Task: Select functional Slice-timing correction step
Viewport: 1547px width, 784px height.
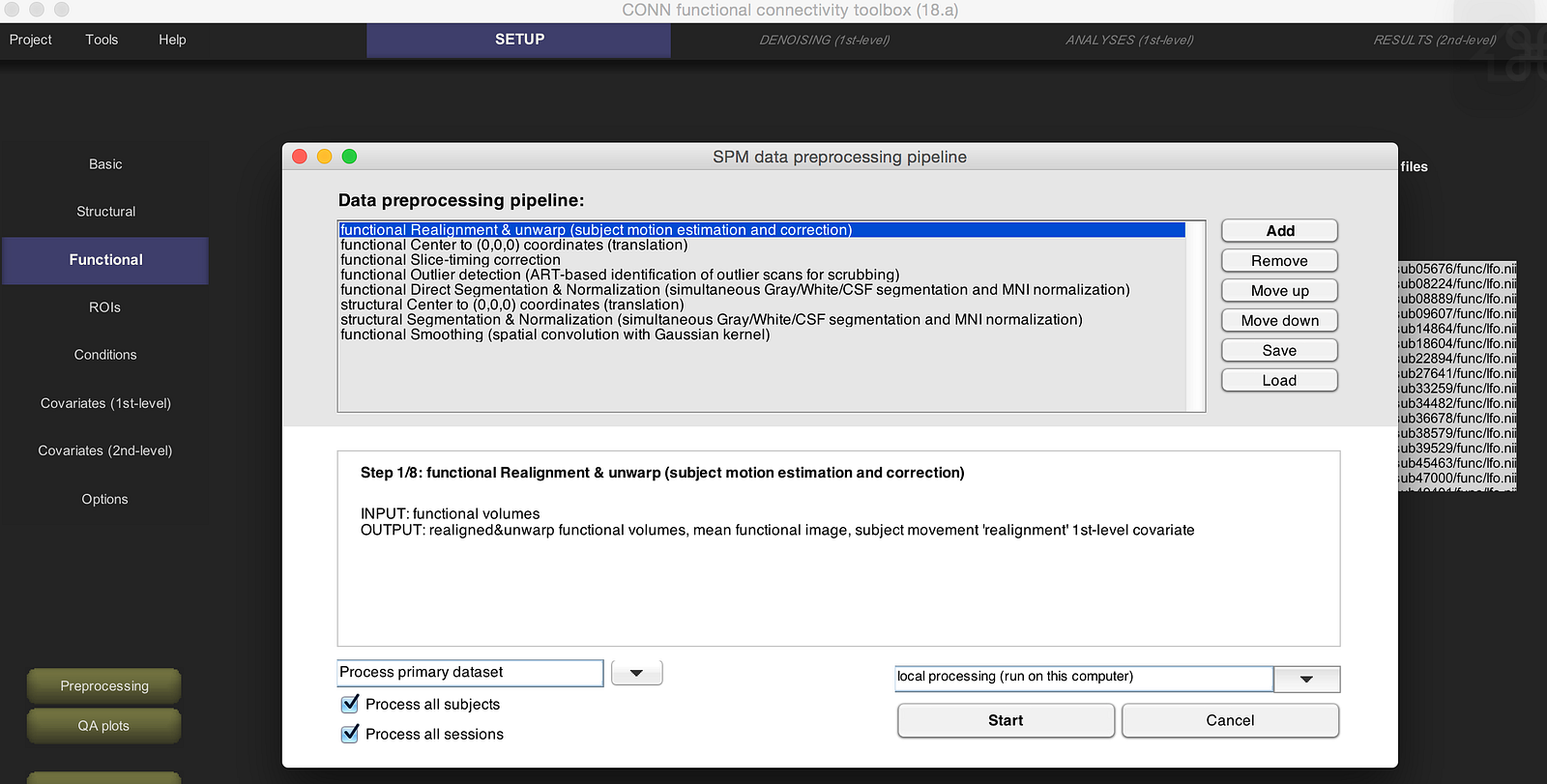Action: [451, 260]
